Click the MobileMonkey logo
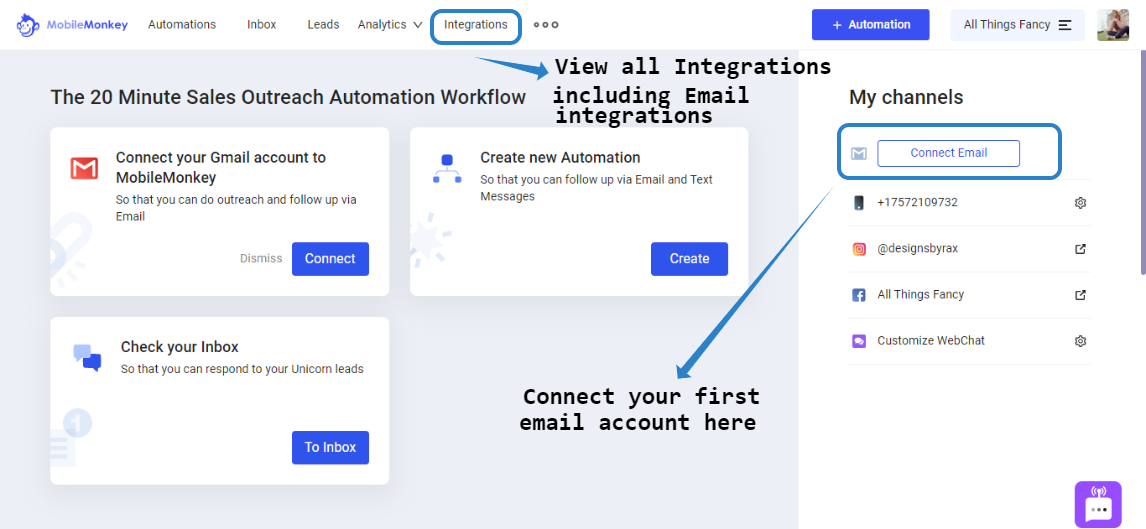1146x529 pixels. point(72,25)
